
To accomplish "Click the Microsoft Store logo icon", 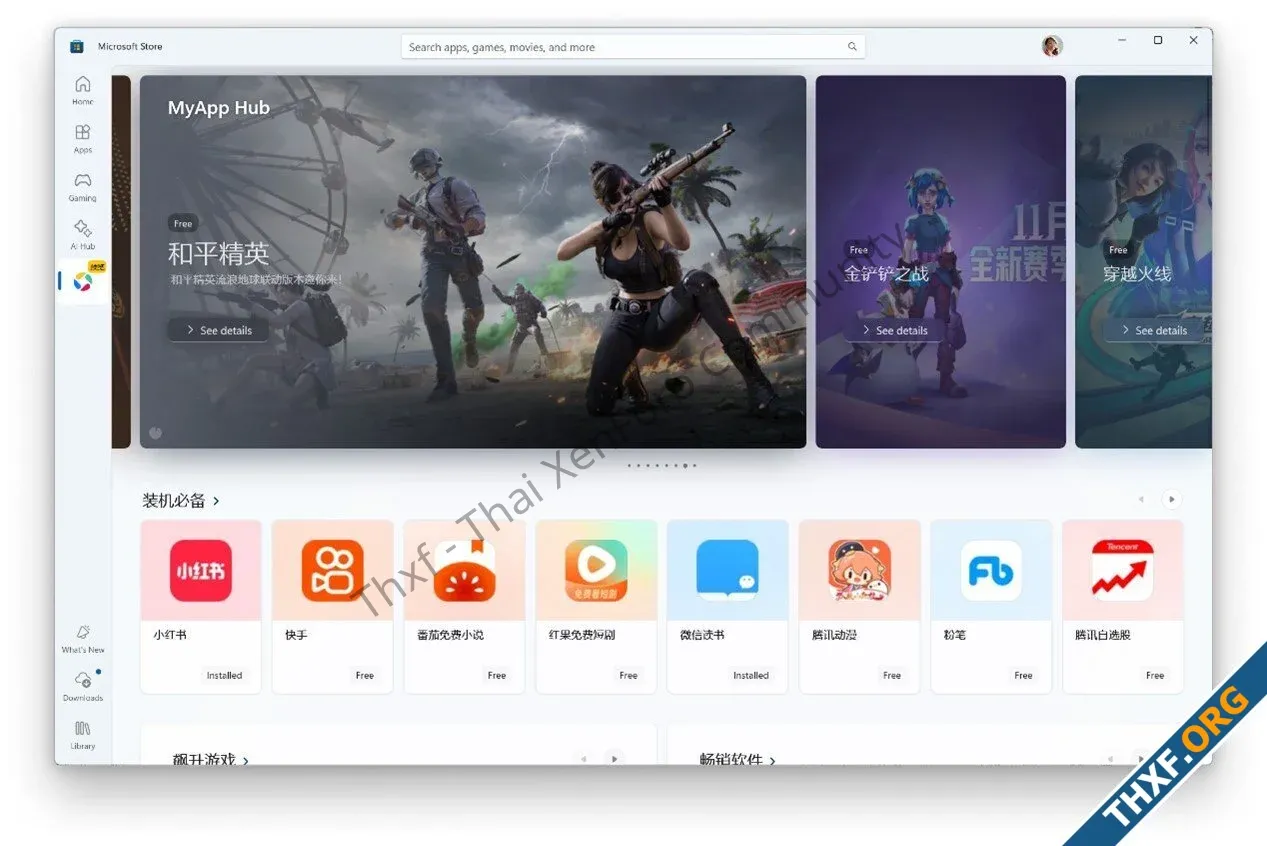I will click(x=77, y=46).
